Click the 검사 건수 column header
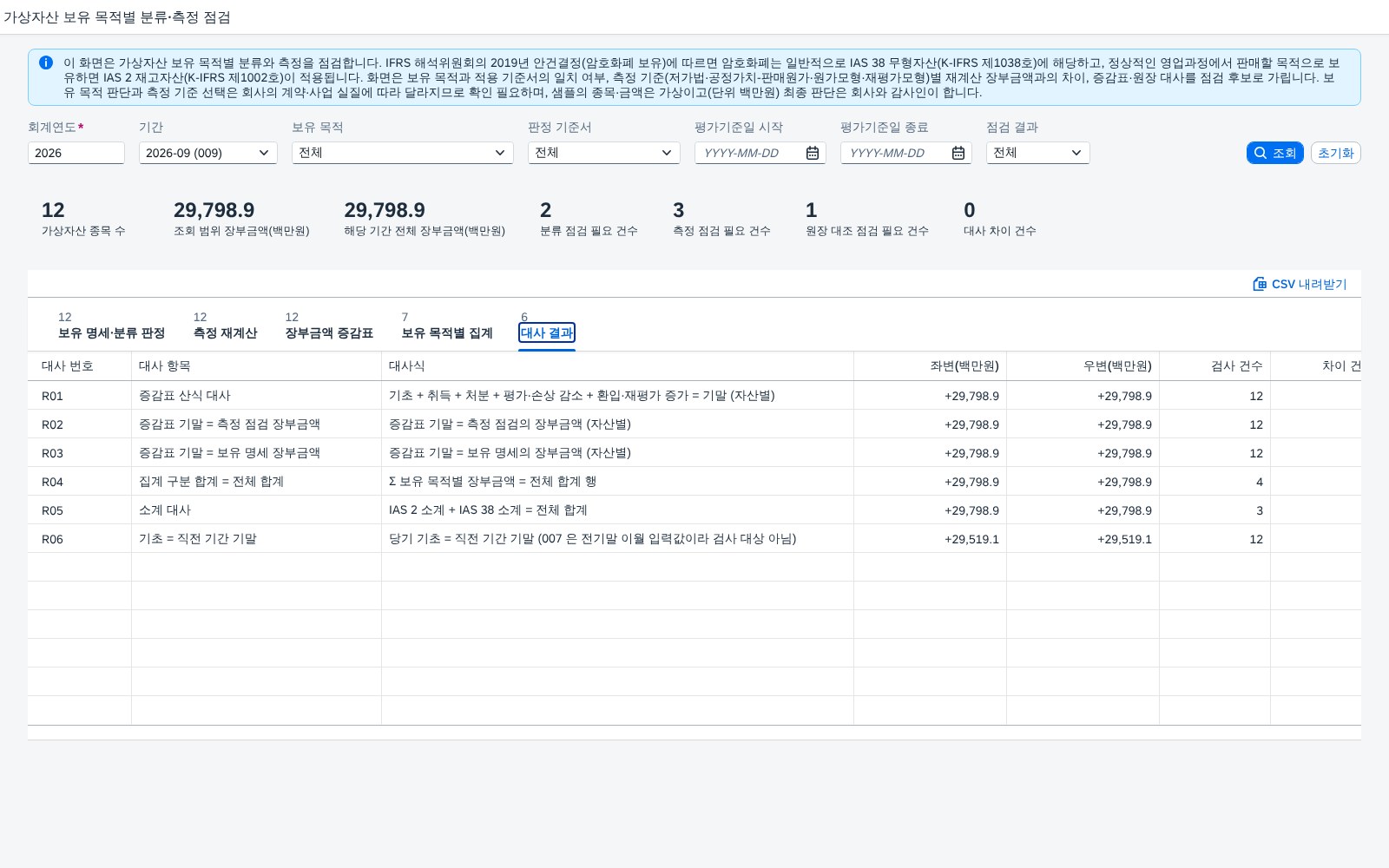 [x=1215, y=366]
